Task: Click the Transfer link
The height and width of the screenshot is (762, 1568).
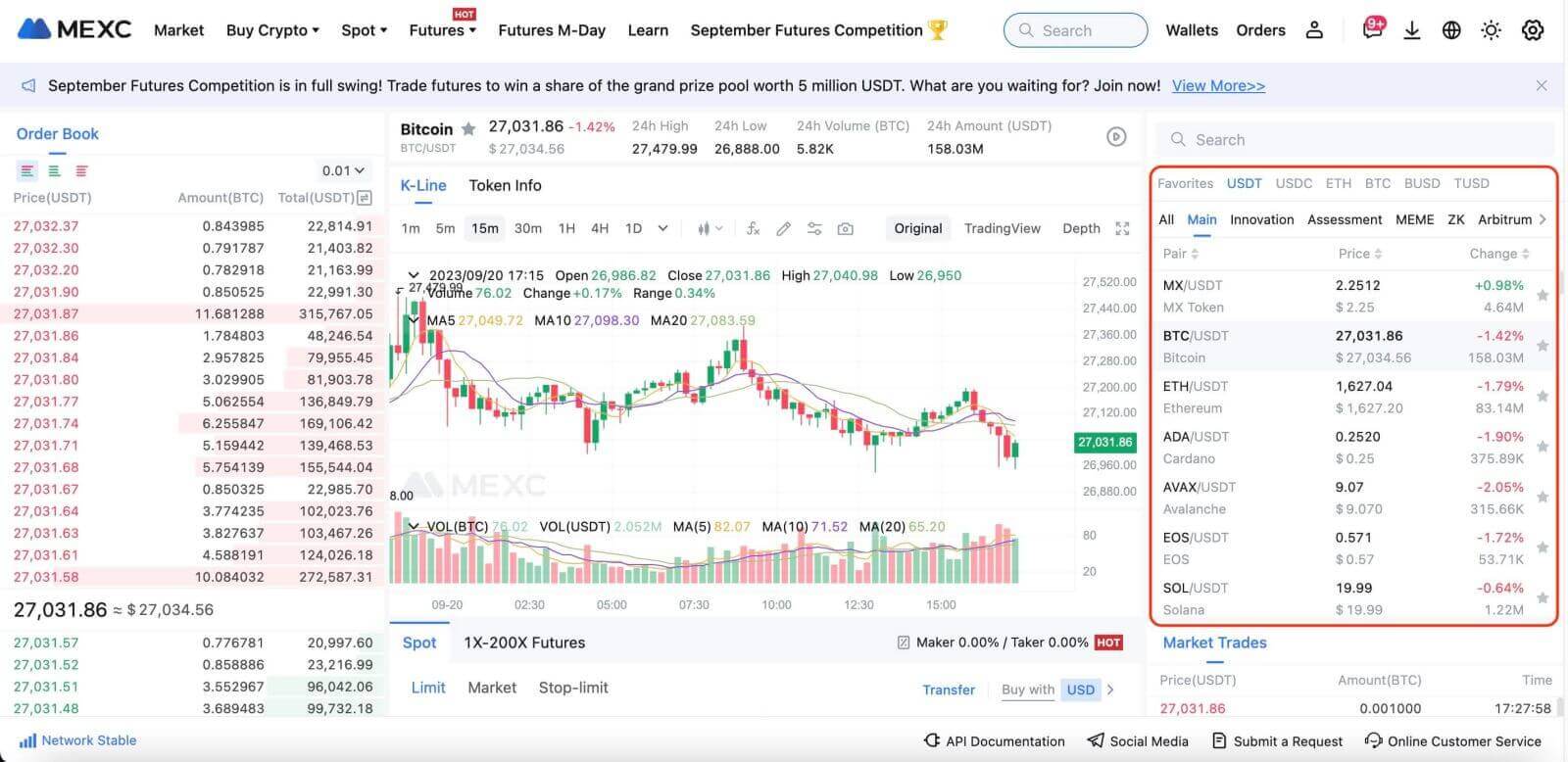Action: (x=949, y=690)
